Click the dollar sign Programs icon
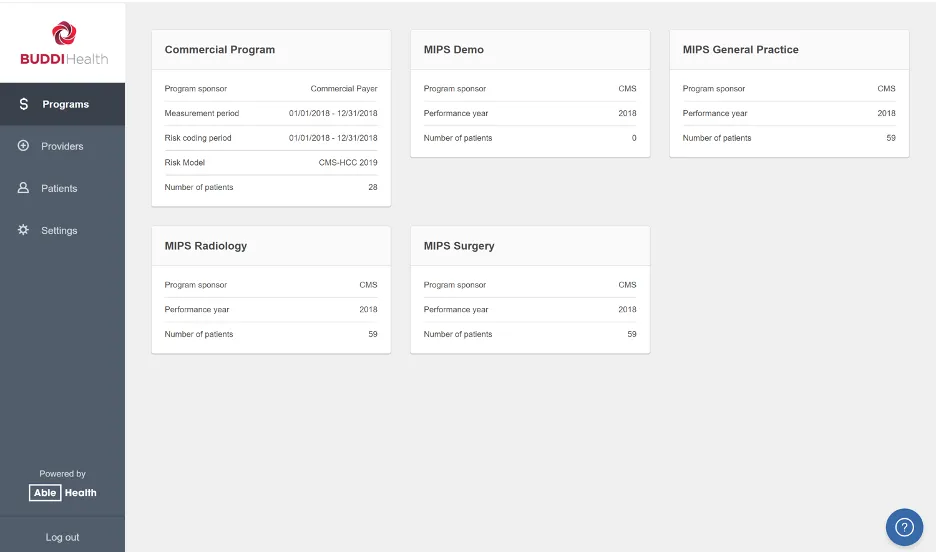Screen dimensions: 936x552 click(x=24, y=104)
